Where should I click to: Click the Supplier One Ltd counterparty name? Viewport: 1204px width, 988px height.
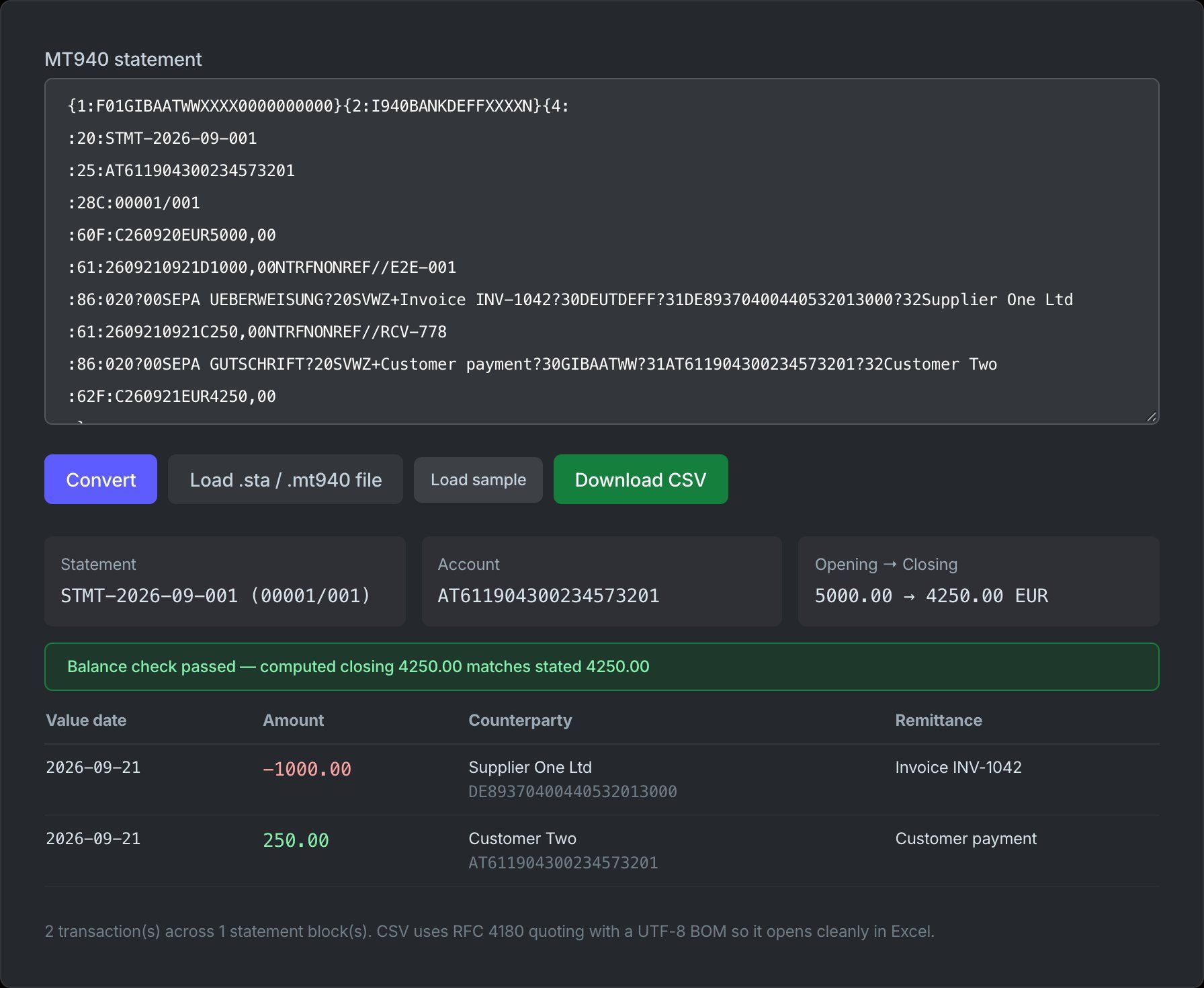[x=530, y=768]
